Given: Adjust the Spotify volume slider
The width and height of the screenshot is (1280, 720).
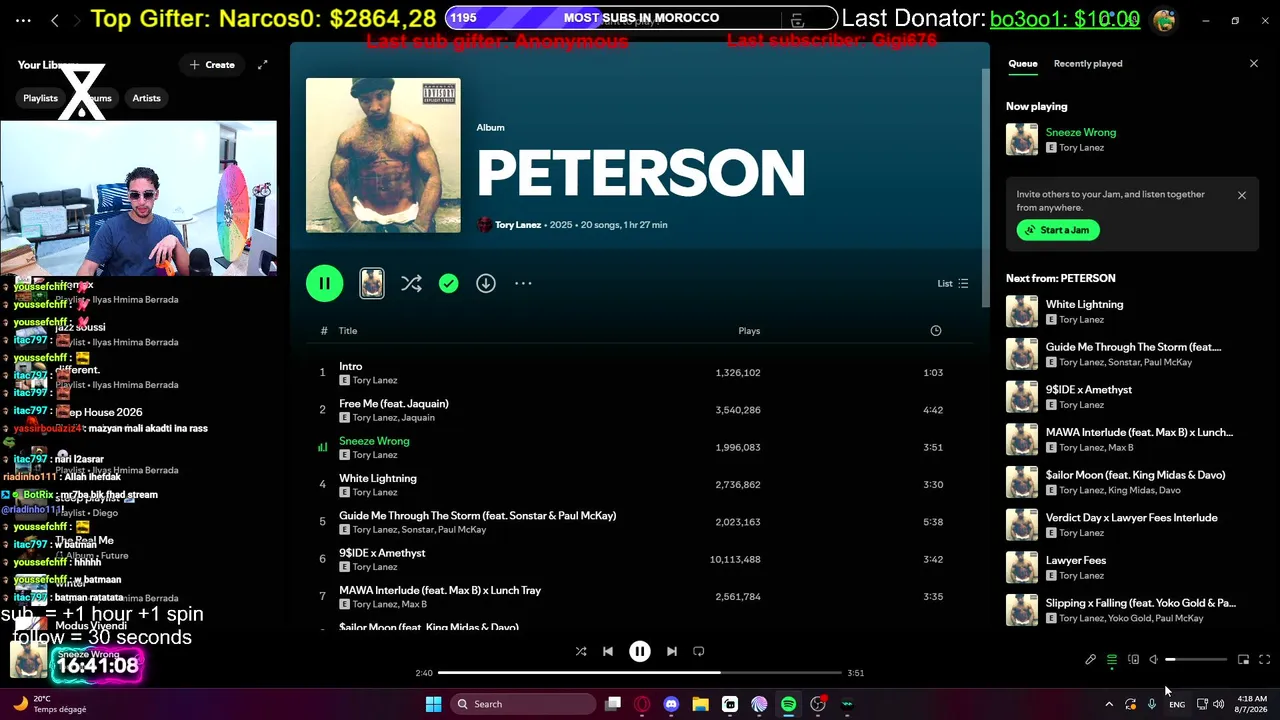Looking at the screenshot, I should coord(1196,660).
